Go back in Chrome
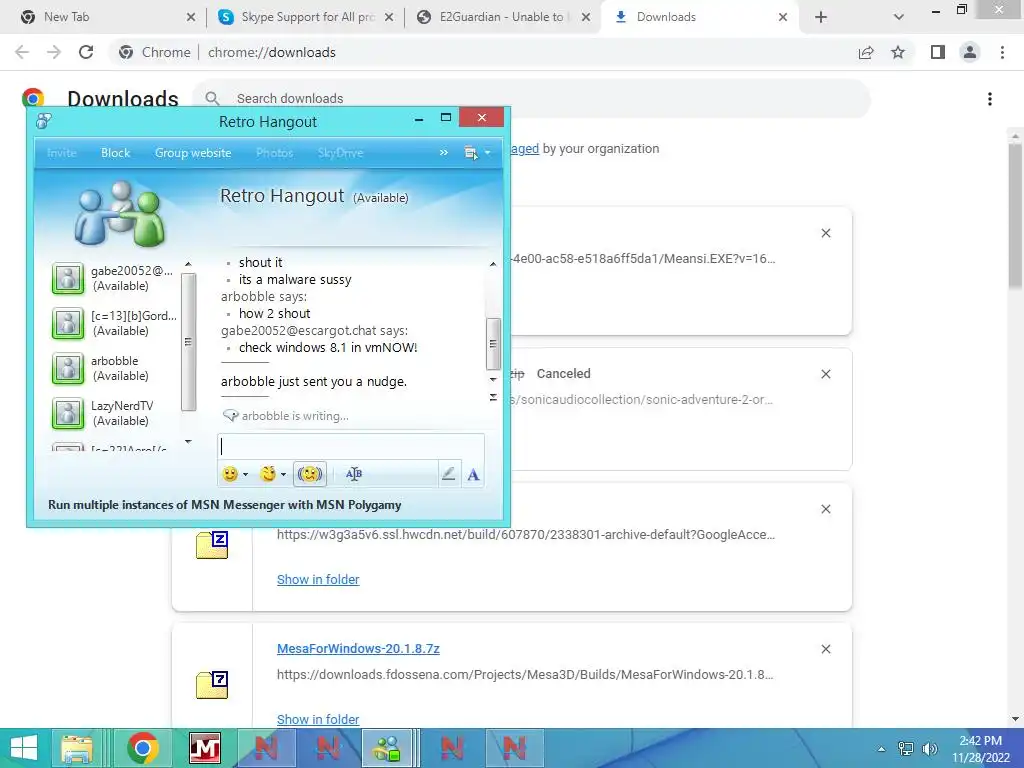The image size is (1024, 768). [x=22, y=52]
